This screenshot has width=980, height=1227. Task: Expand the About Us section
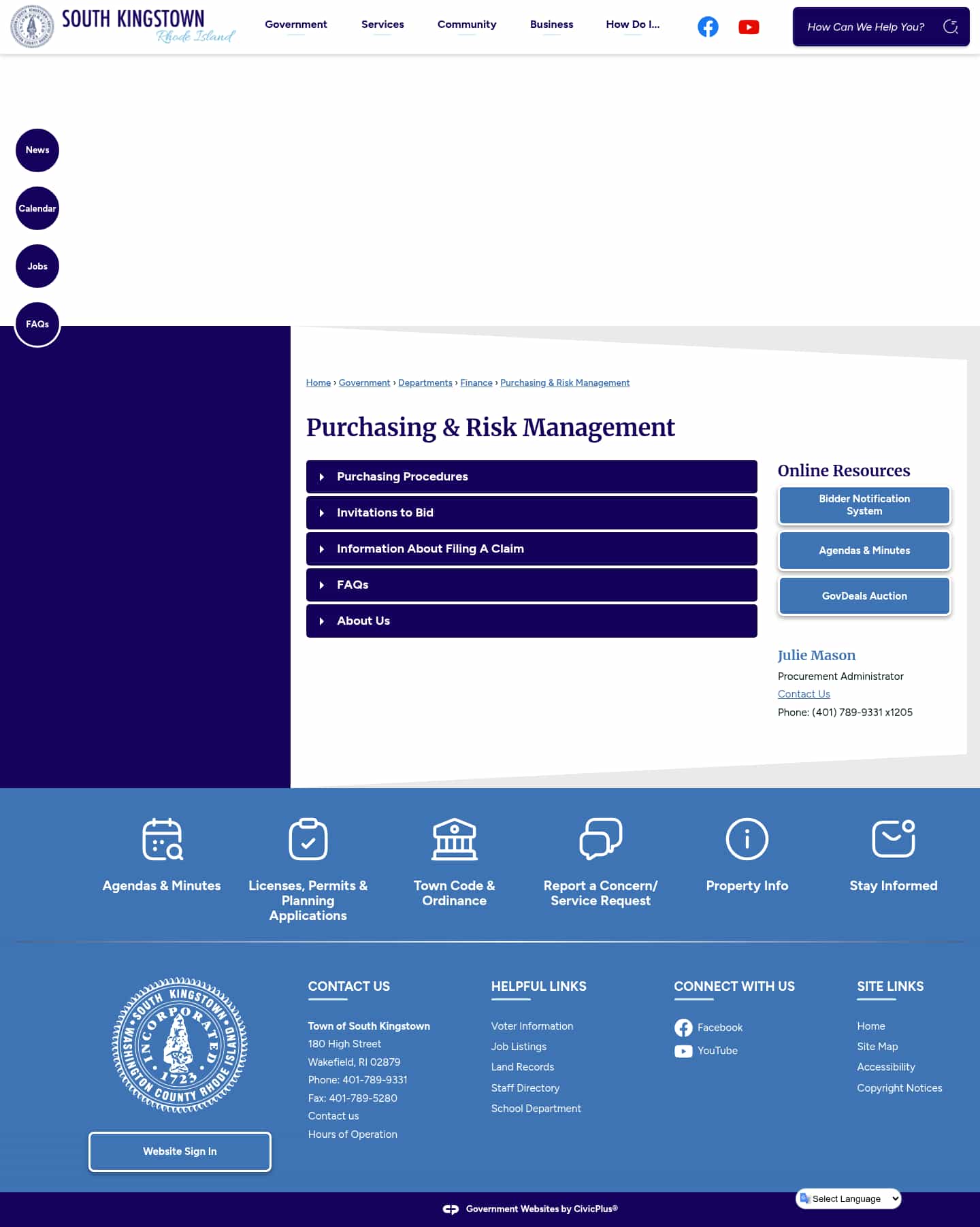tap(532, 621)
